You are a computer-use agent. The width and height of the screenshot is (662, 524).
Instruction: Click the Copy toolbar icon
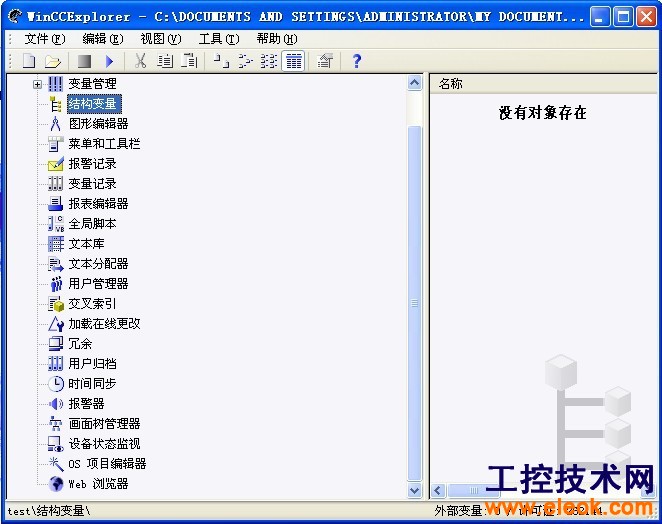point(165,61)
